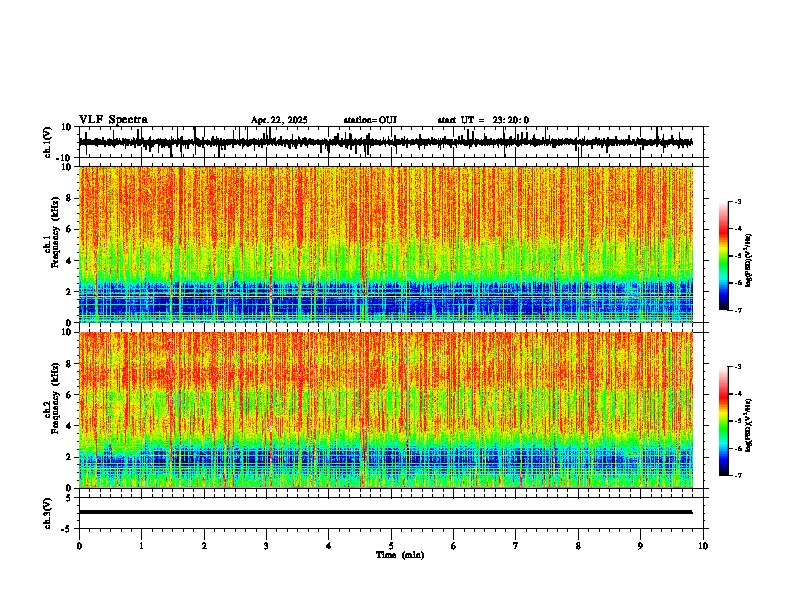Click the ch.3 flat voltage trace line

(385, 512)
